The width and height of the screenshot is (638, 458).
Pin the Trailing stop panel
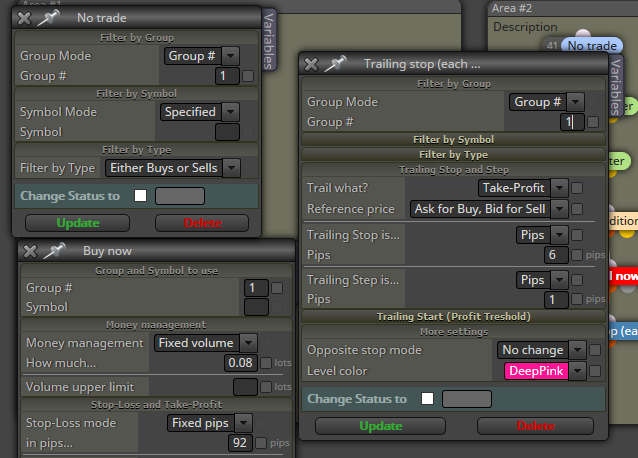pyautogui.click(x=335, y=64)
